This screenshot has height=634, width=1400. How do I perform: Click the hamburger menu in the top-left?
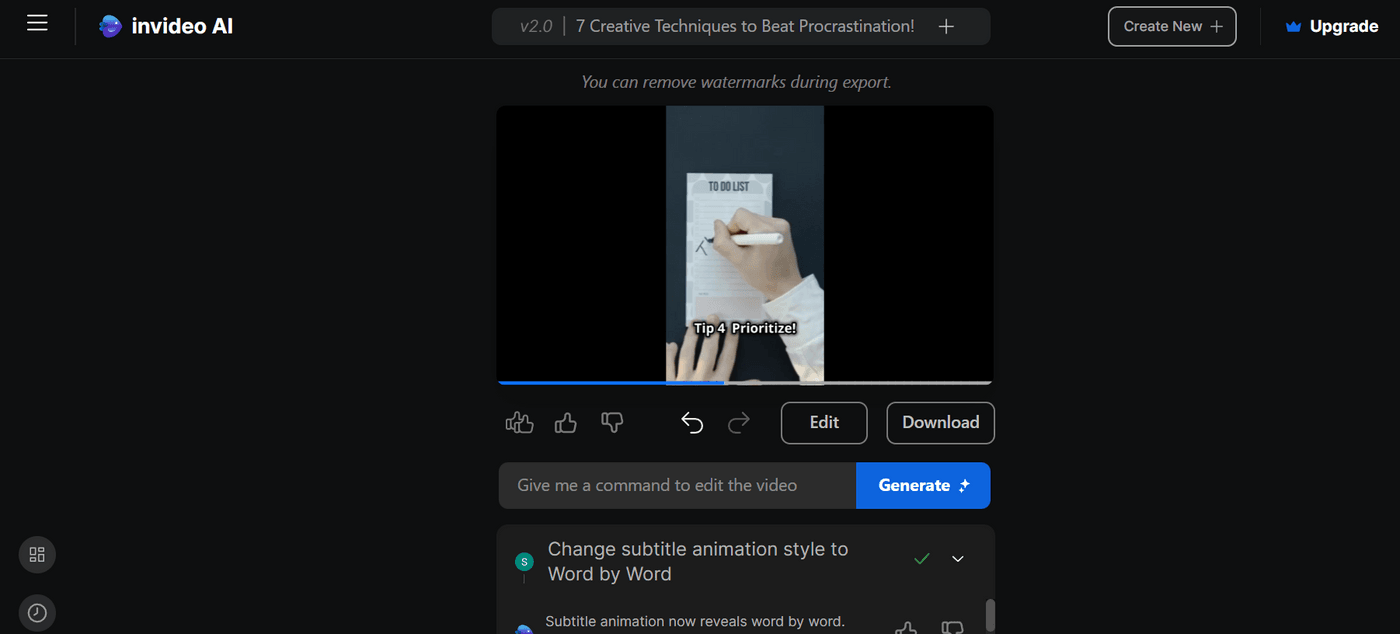[37, 22]
